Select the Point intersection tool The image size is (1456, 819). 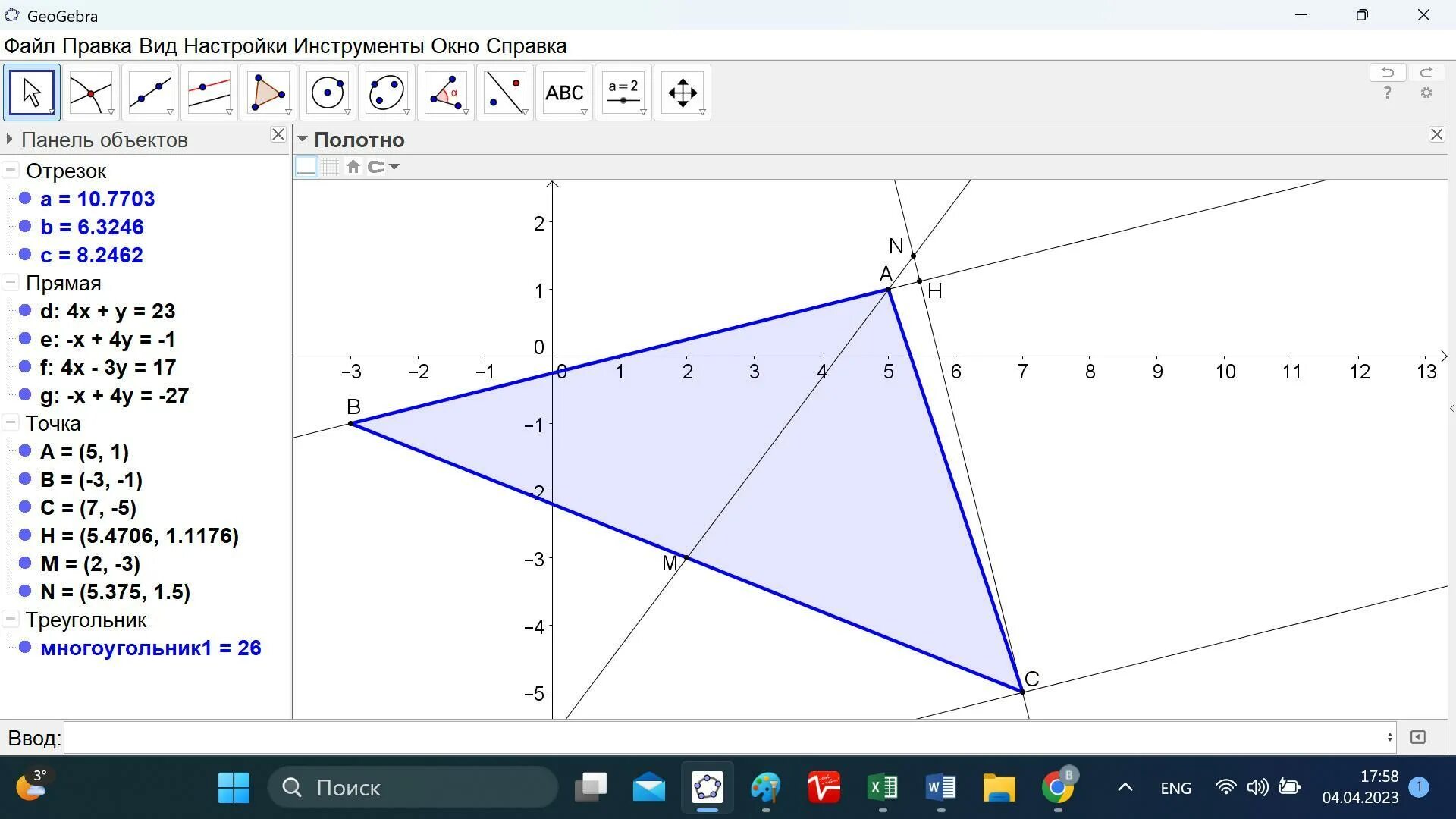[x=90, y=93]
